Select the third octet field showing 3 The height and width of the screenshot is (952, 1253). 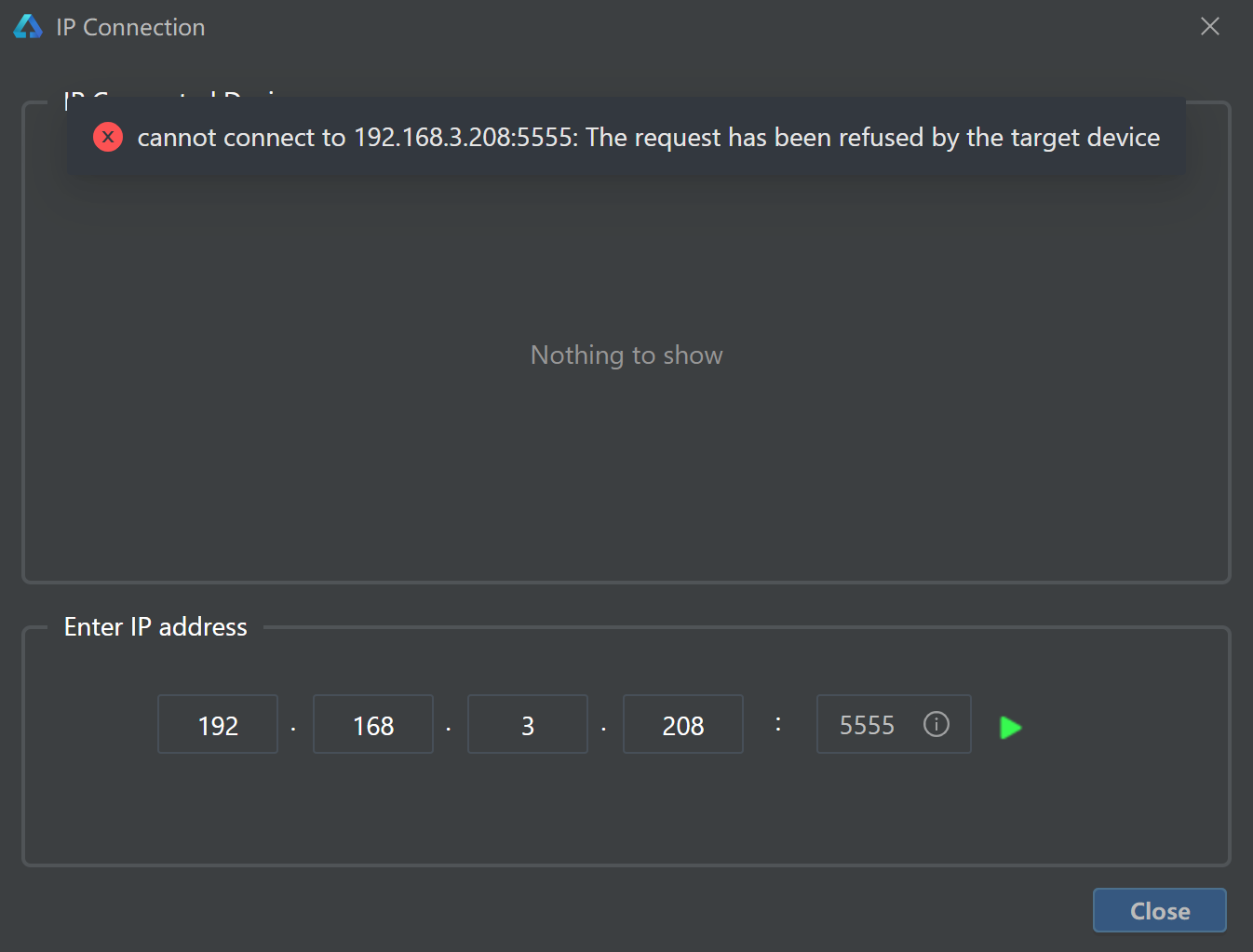click(528, 724)
